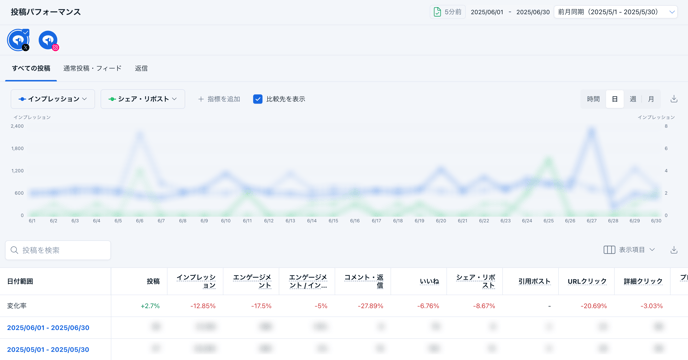
Task: Select the 日 granularity option
Action: 615,99
